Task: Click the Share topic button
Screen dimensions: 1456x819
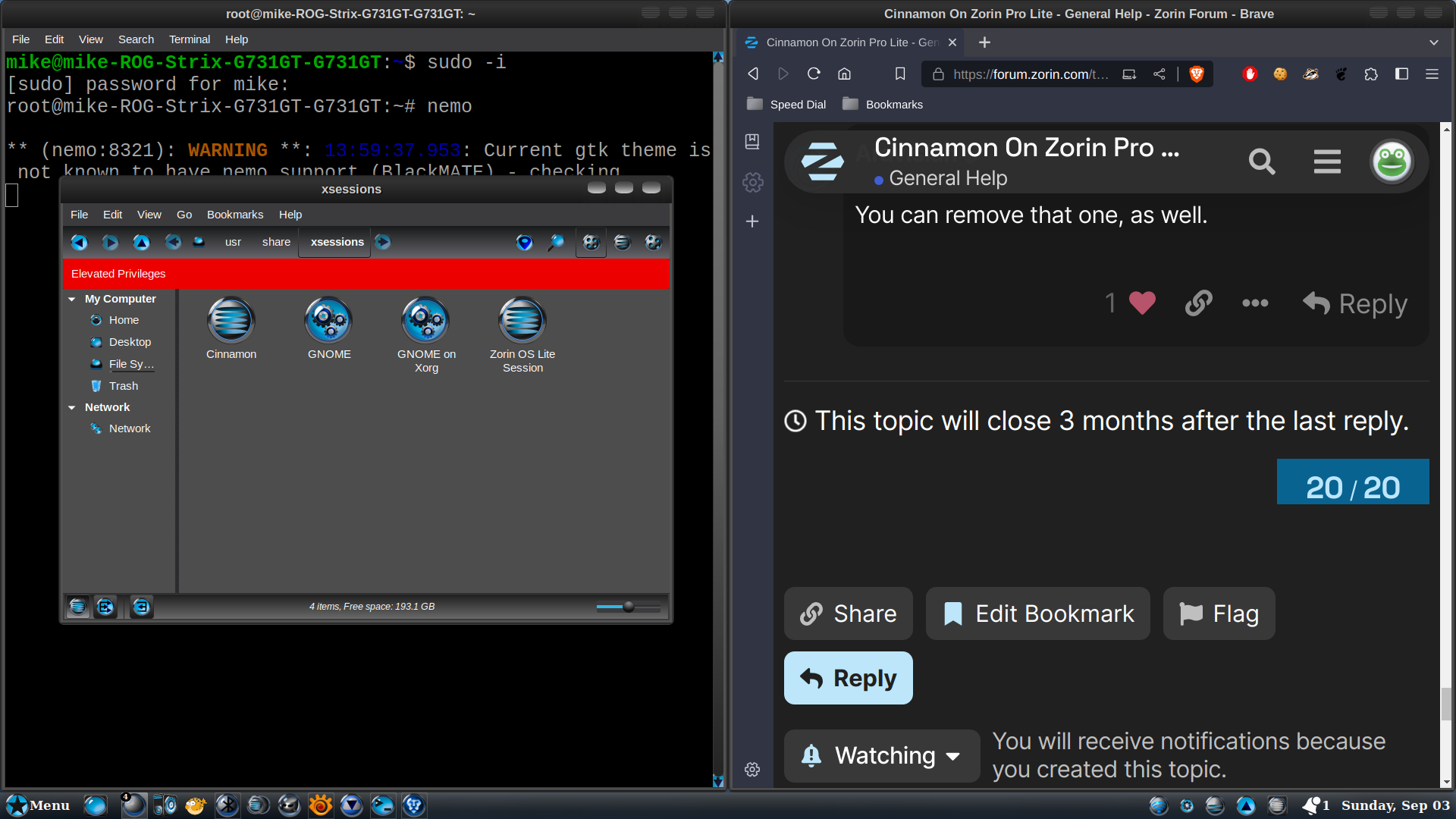Action: 848,613
